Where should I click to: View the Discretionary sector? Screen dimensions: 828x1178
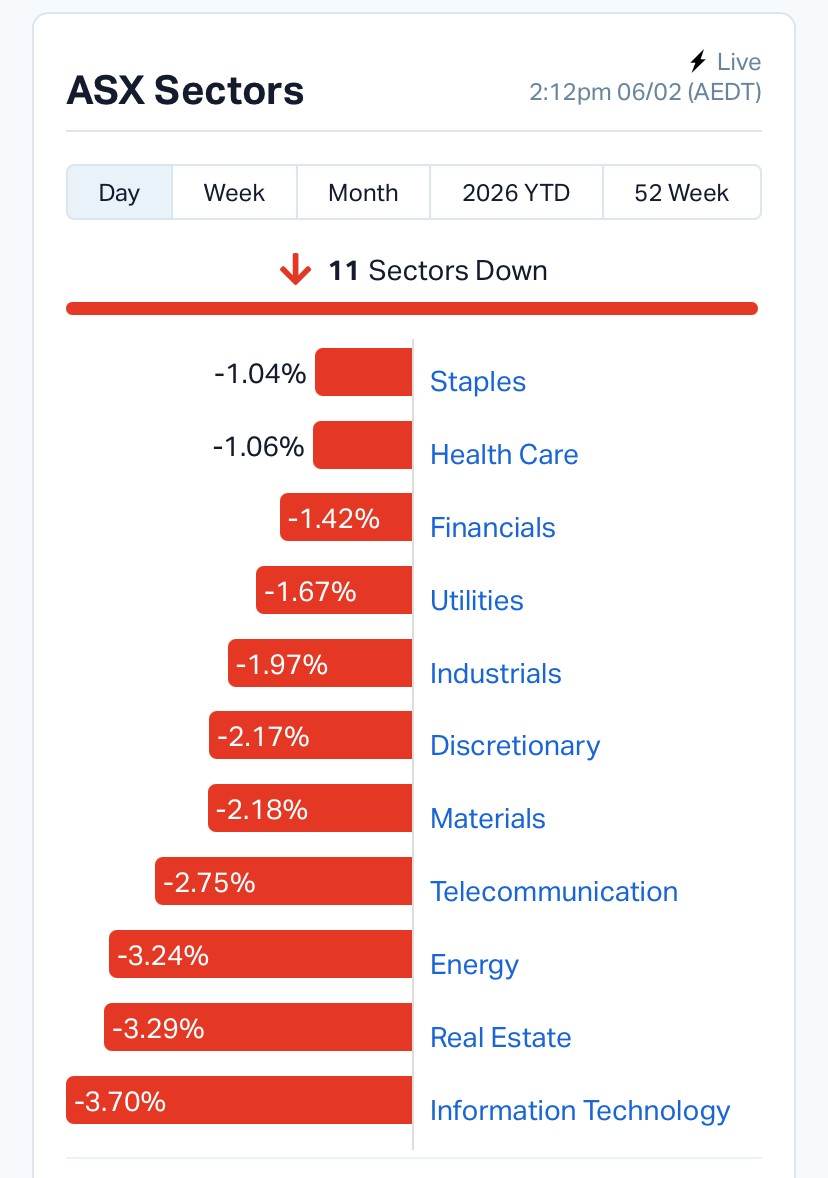(x=514, y=745)
